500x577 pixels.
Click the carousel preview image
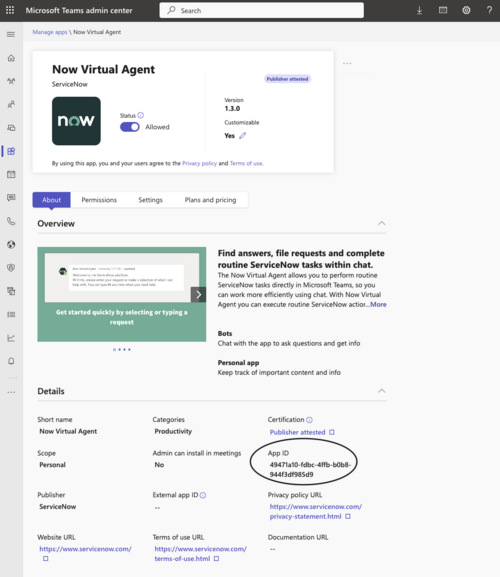122,294
